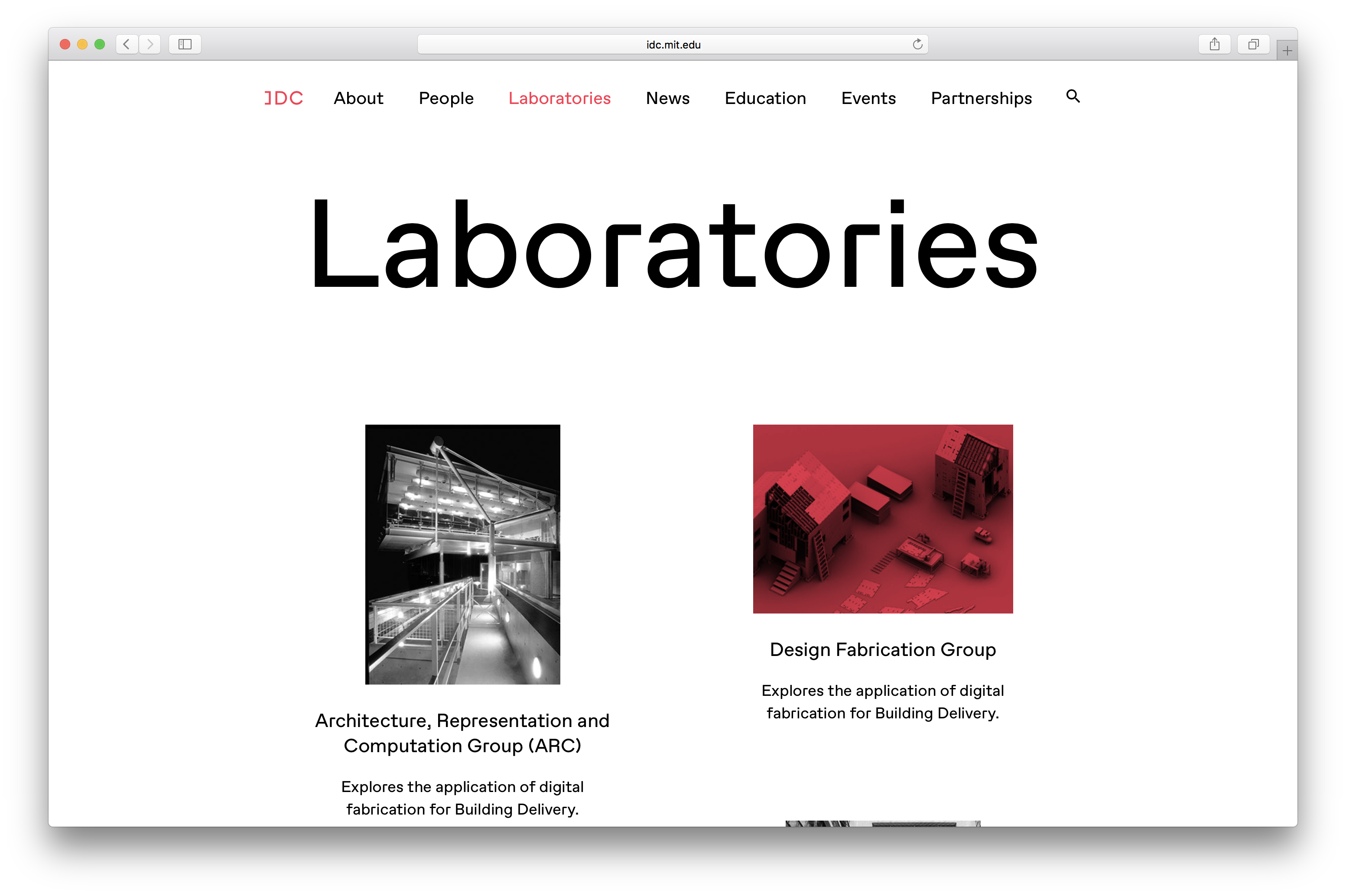Reload the page via the refresh icon
This screenshot has width=1346, height=896.
[x=917, y=44]
